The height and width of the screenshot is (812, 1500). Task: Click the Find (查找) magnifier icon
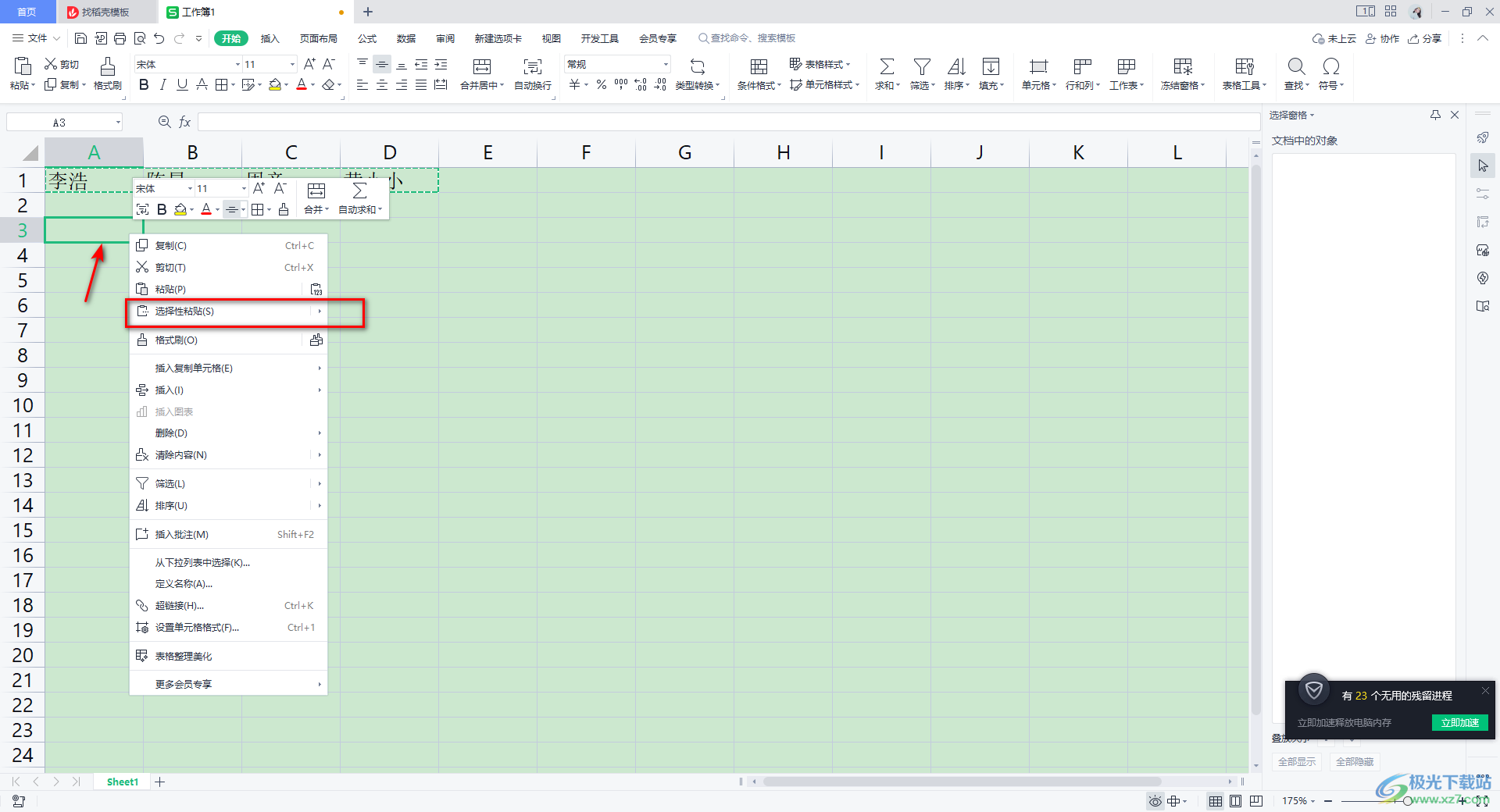[x=1296, y=66]
